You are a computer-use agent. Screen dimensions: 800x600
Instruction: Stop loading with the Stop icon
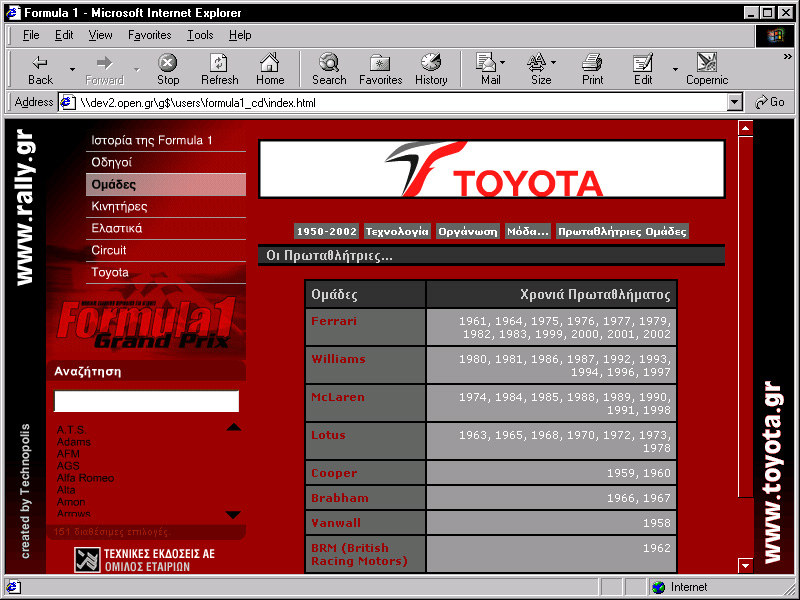(167, 69)
